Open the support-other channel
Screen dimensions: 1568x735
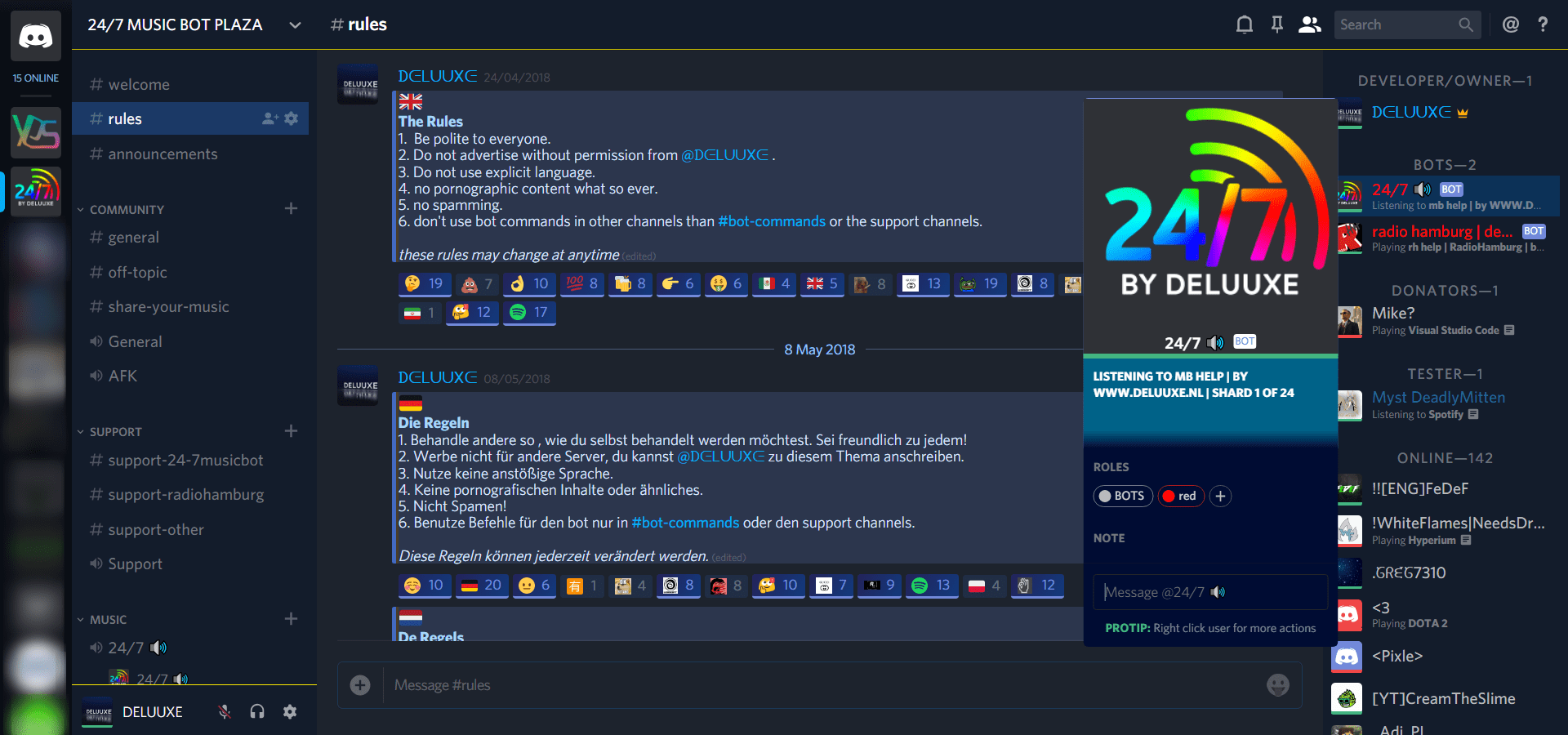pos(190,529)
